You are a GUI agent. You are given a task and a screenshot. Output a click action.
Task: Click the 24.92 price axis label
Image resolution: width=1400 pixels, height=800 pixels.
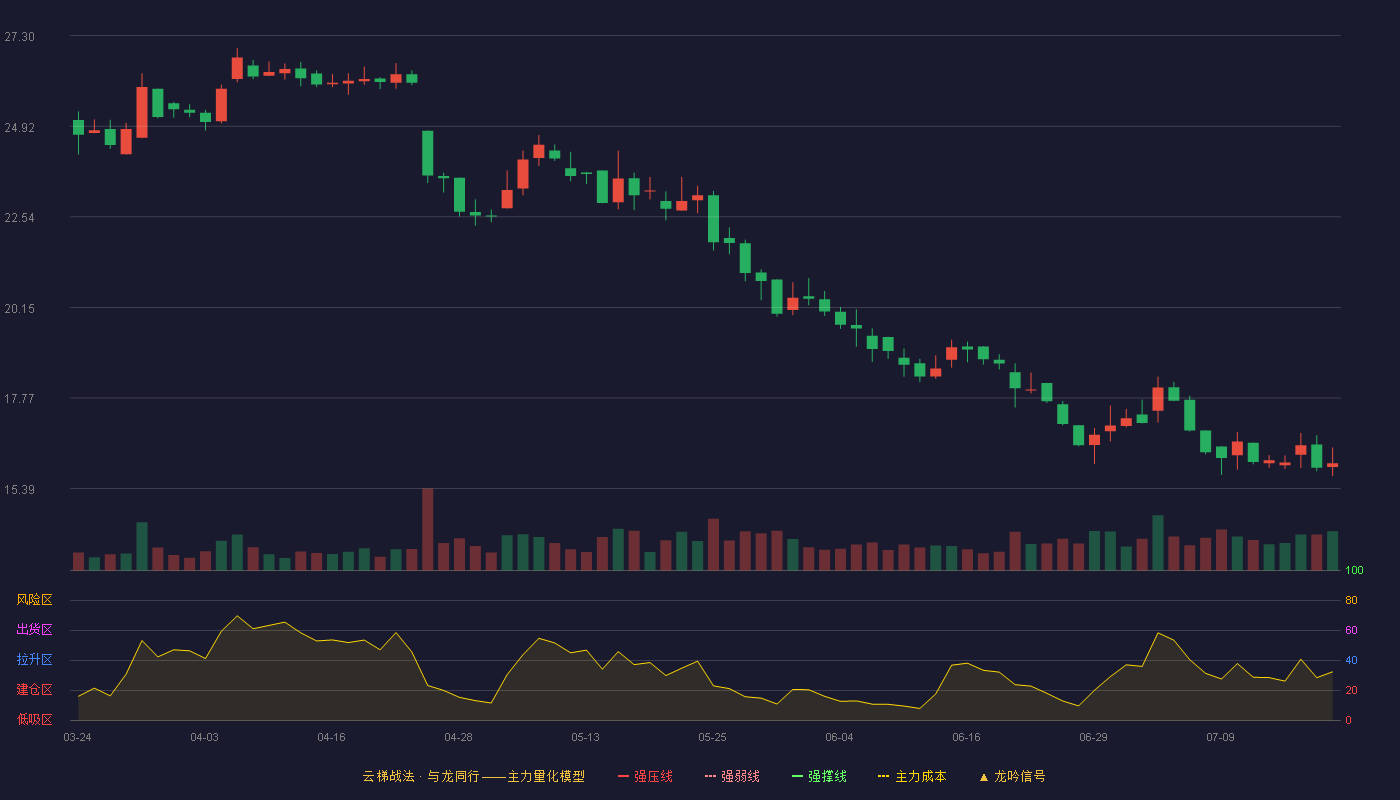coord(19,128)
